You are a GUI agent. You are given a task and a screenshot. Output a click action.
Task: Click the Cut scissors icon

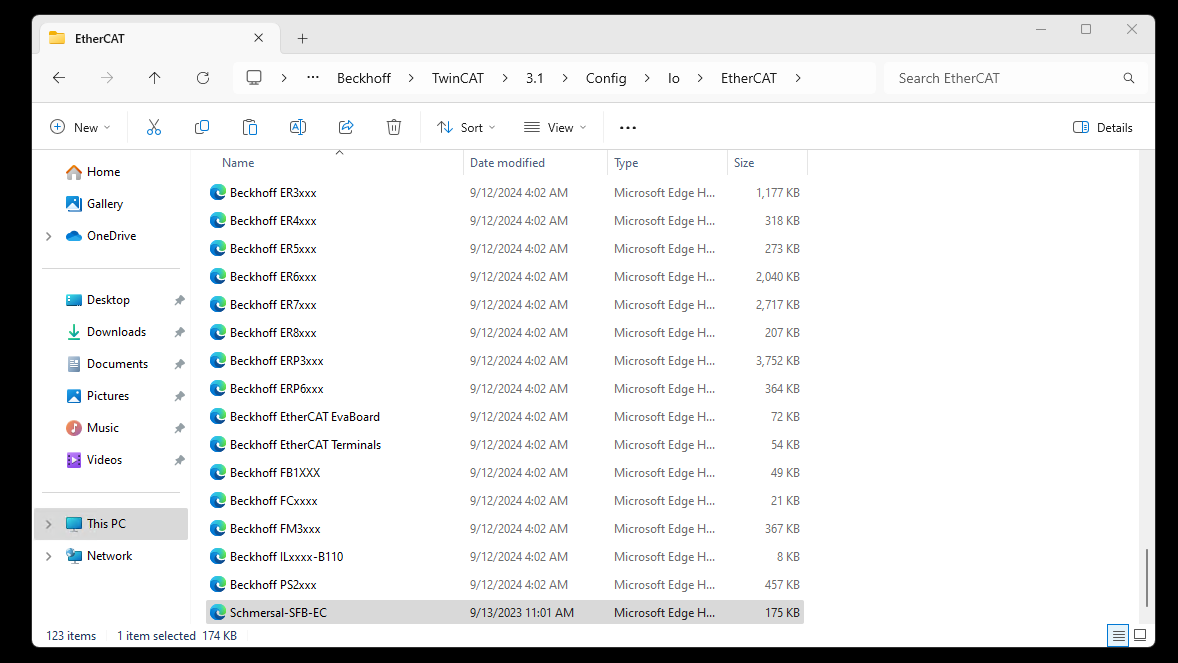coord(154,128)
